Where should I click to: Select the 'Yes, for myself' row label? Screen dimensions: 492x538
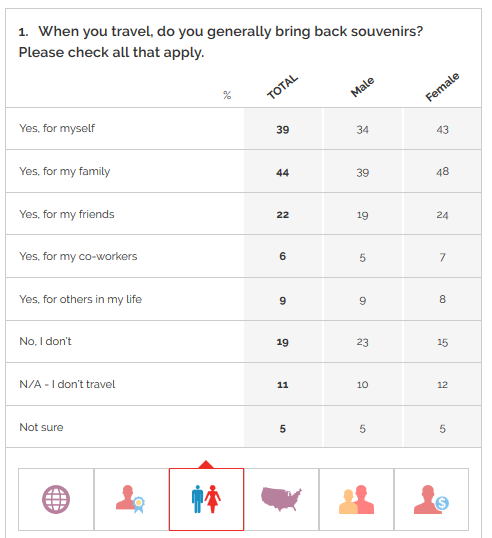[x=57, y=128]
